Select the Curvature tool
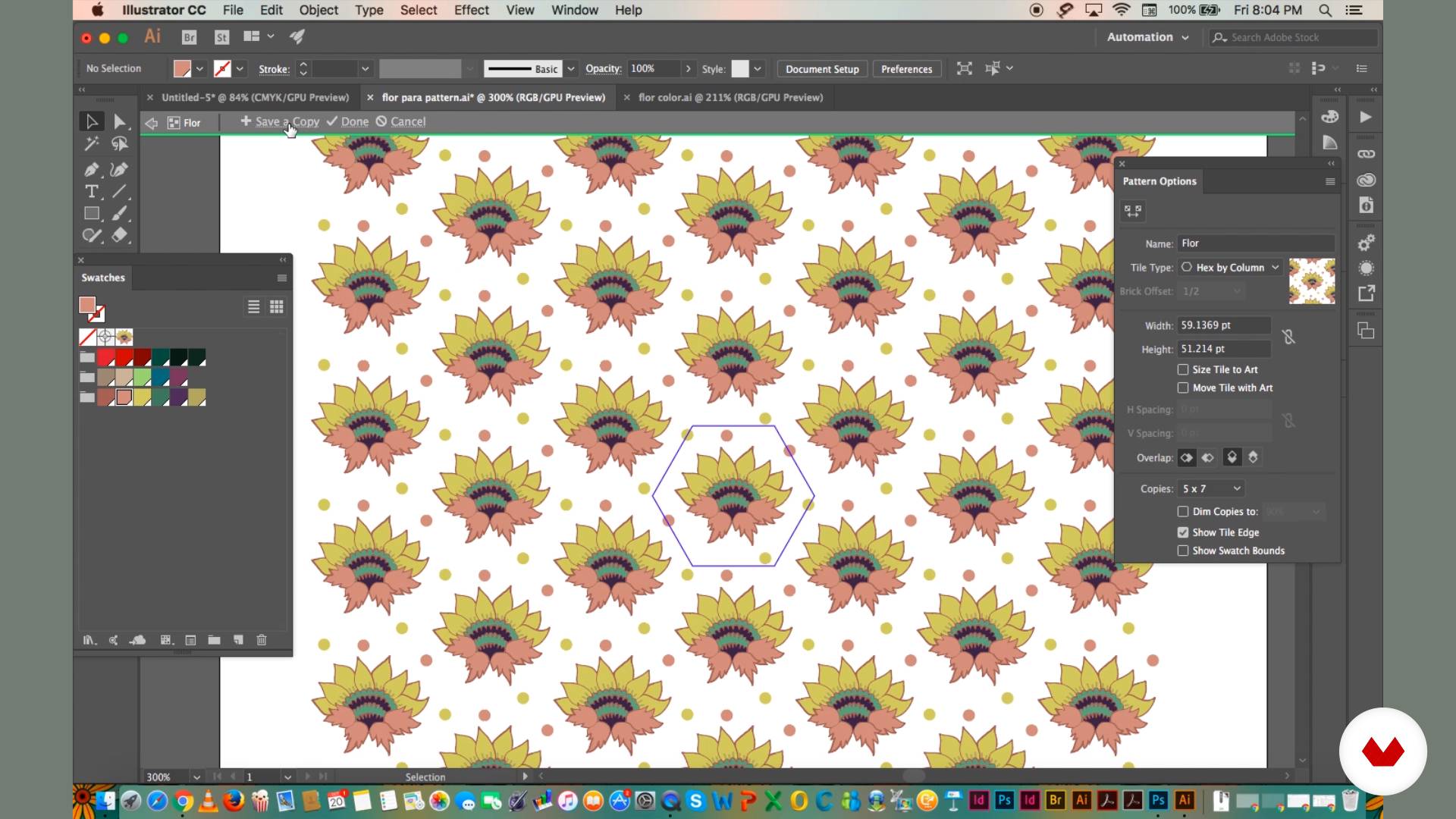Screen dimensions: 1456x819 tap(120, 169)
